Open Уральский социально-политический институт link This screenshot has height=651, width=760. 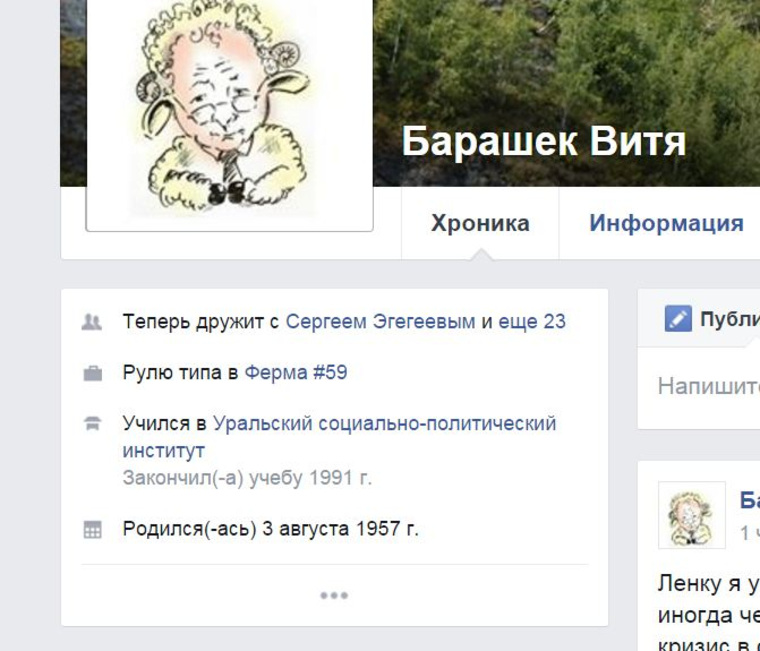pyautogui.click(x=339, y=437)
